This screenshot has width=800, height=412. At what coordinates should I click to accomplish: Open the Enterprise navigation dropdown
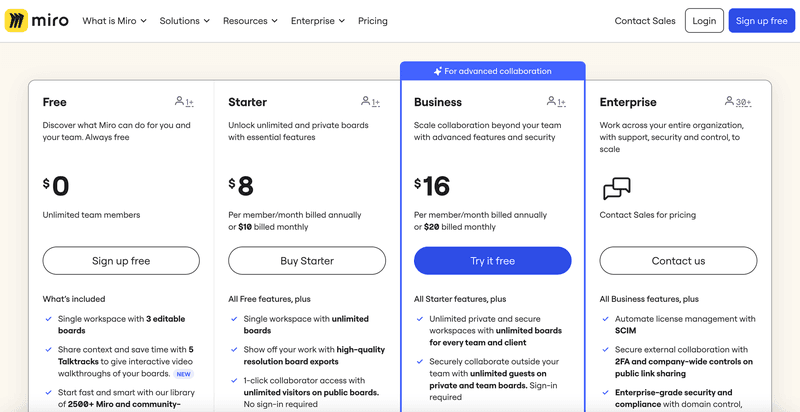pyautogui.click(x=318, y=21)
